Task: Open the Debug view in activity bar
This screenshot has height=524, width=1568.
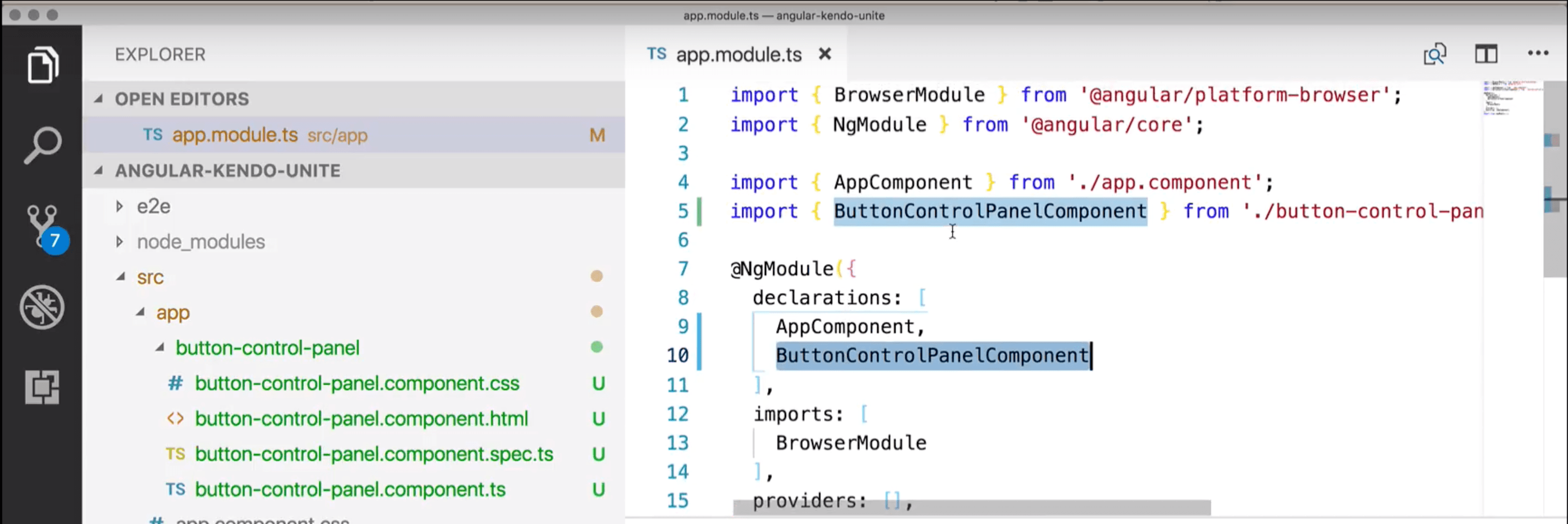Action: [42, 307]
